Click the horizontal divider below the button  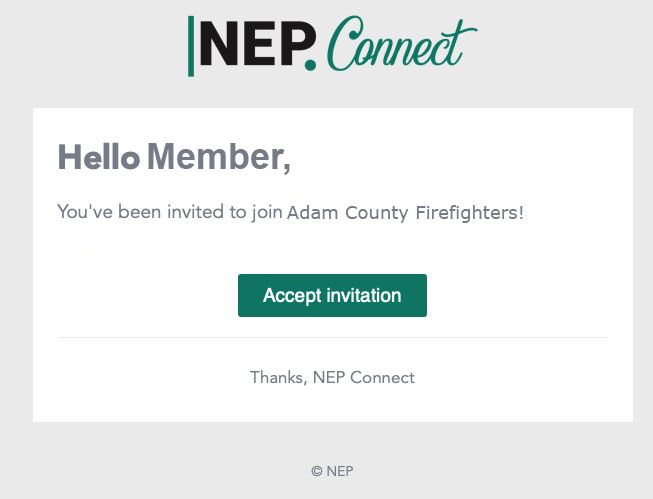point(332,338)
